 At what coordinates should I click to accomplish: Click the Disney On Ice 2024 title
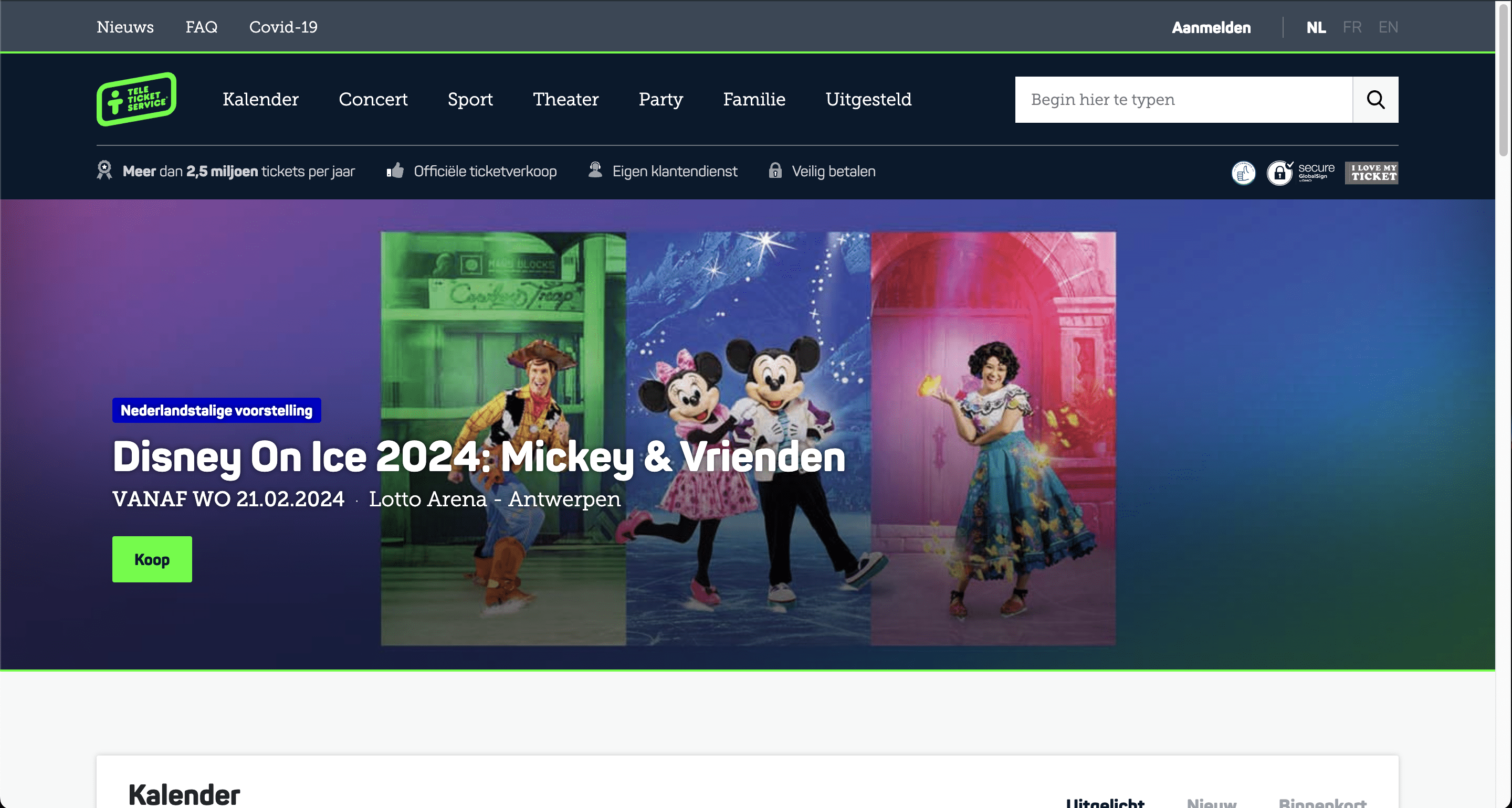click(x=479, y=457)
